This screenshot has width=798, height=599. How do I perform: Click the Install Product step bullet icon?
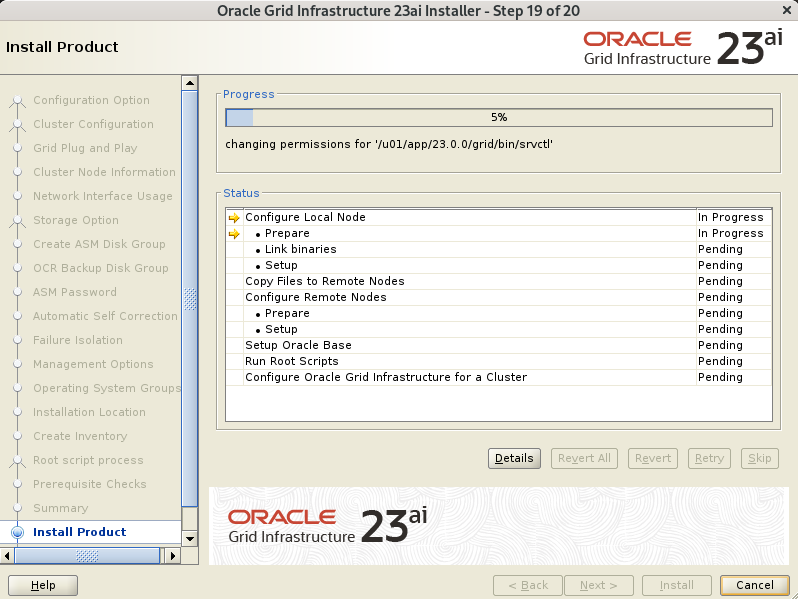pos(17,532)
